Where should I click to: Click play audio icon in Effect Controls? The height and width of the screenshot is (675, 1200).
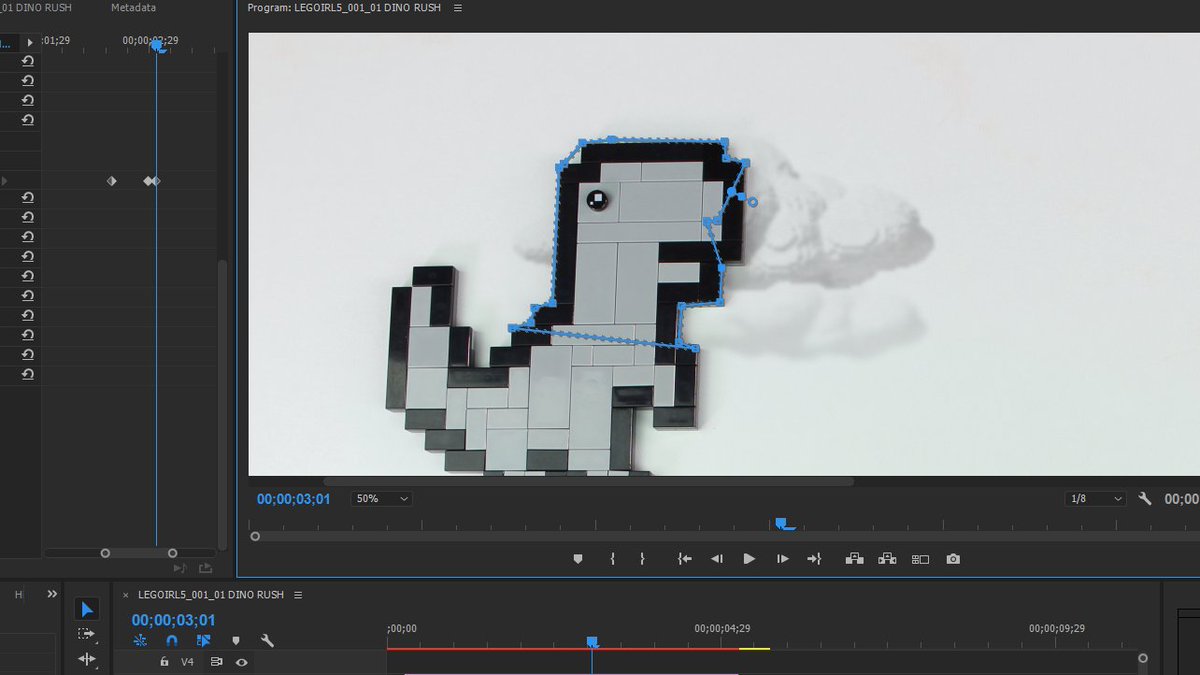click(x=180, y=568)
